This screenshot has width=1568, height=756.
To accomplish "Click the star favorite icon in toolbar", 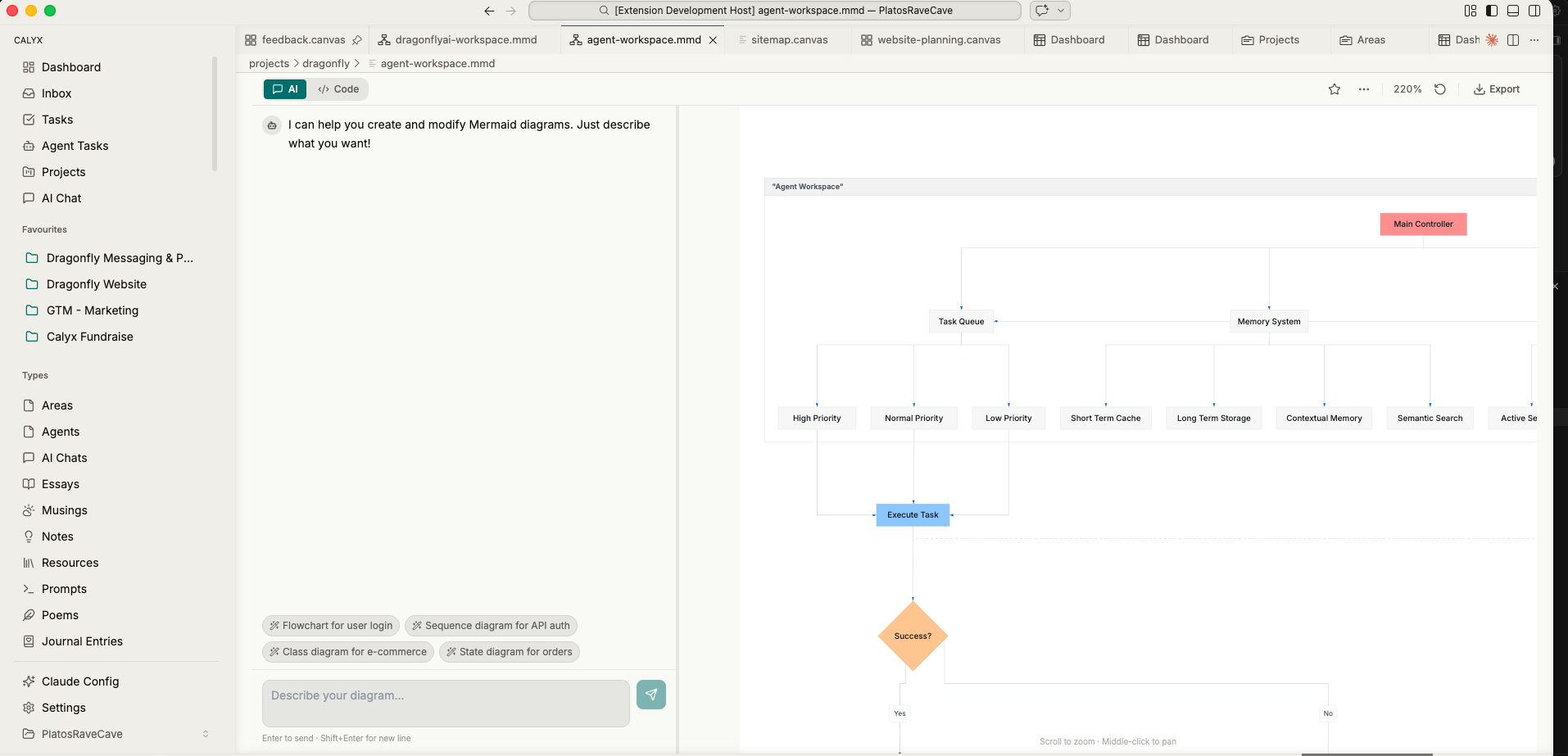I will tap(1335, 89).
